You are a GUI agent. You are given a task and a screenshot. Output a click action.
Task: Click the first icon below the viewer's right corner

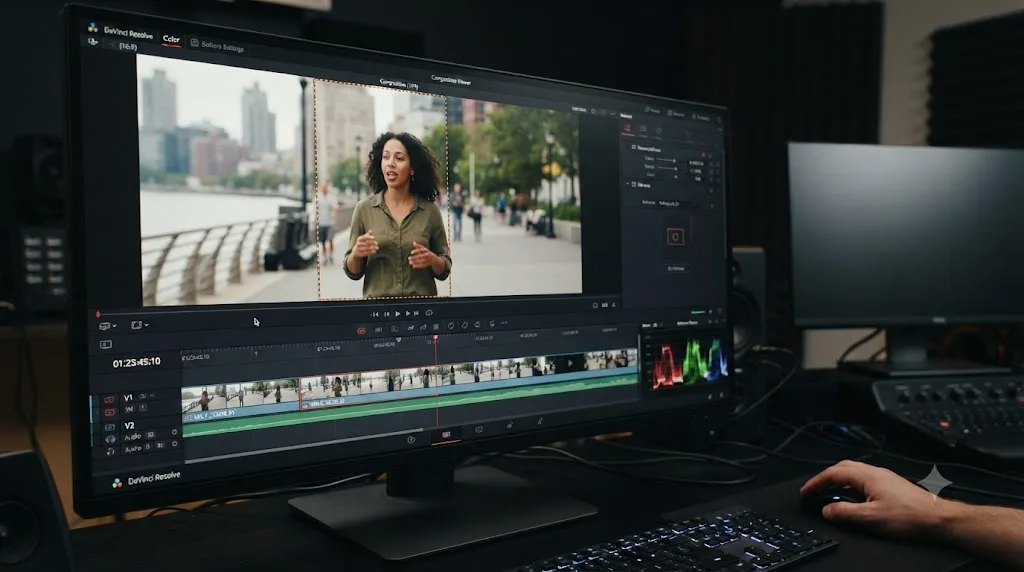595,305
